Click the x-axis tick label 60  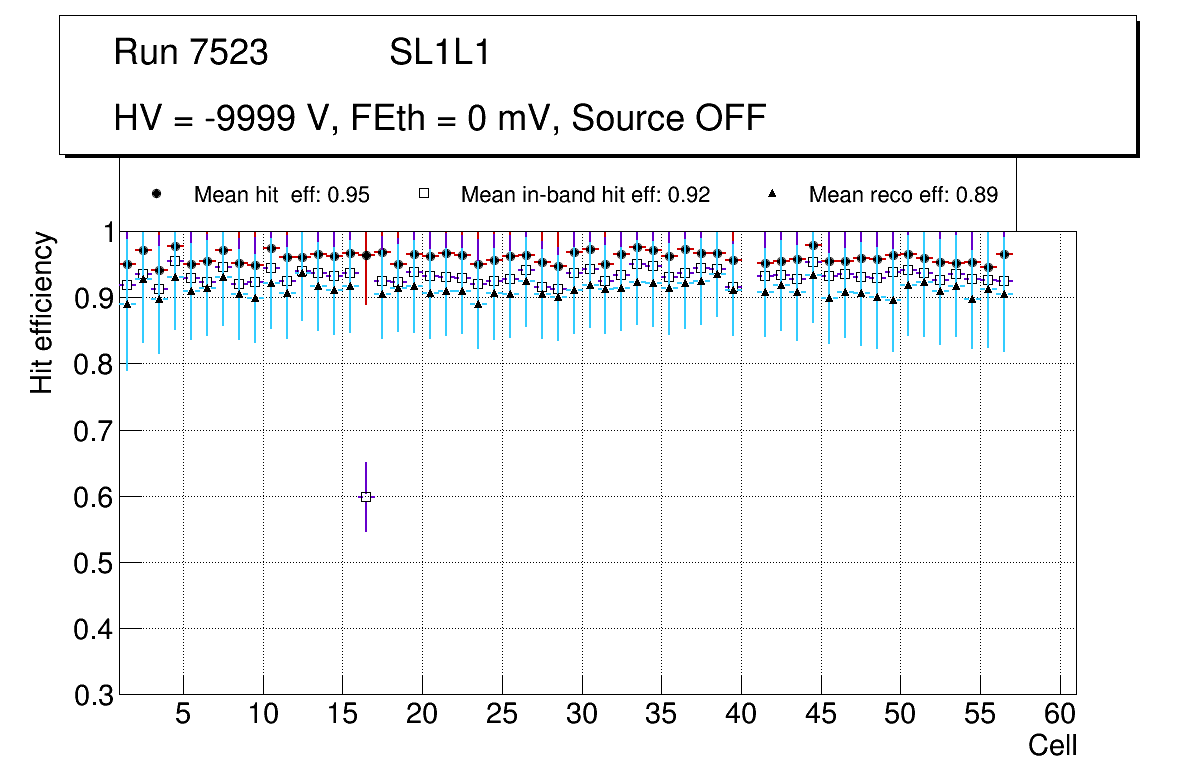(x=1060, y=716)
